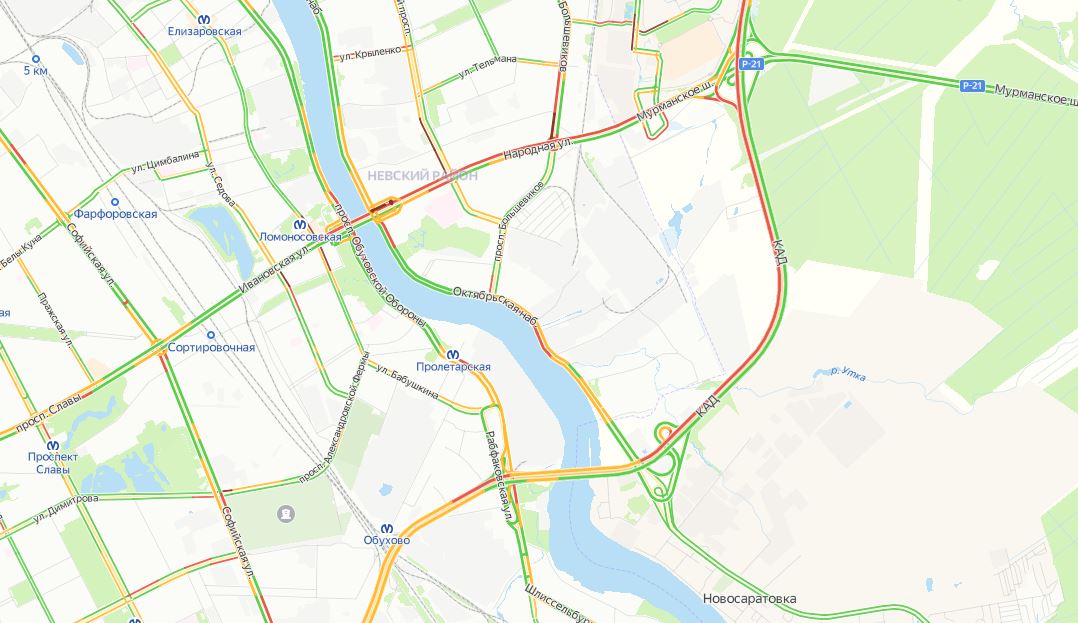Screen dimensions: 1078x623
Task: Click the 5 км railway stop marker
Action: point(36,59)
